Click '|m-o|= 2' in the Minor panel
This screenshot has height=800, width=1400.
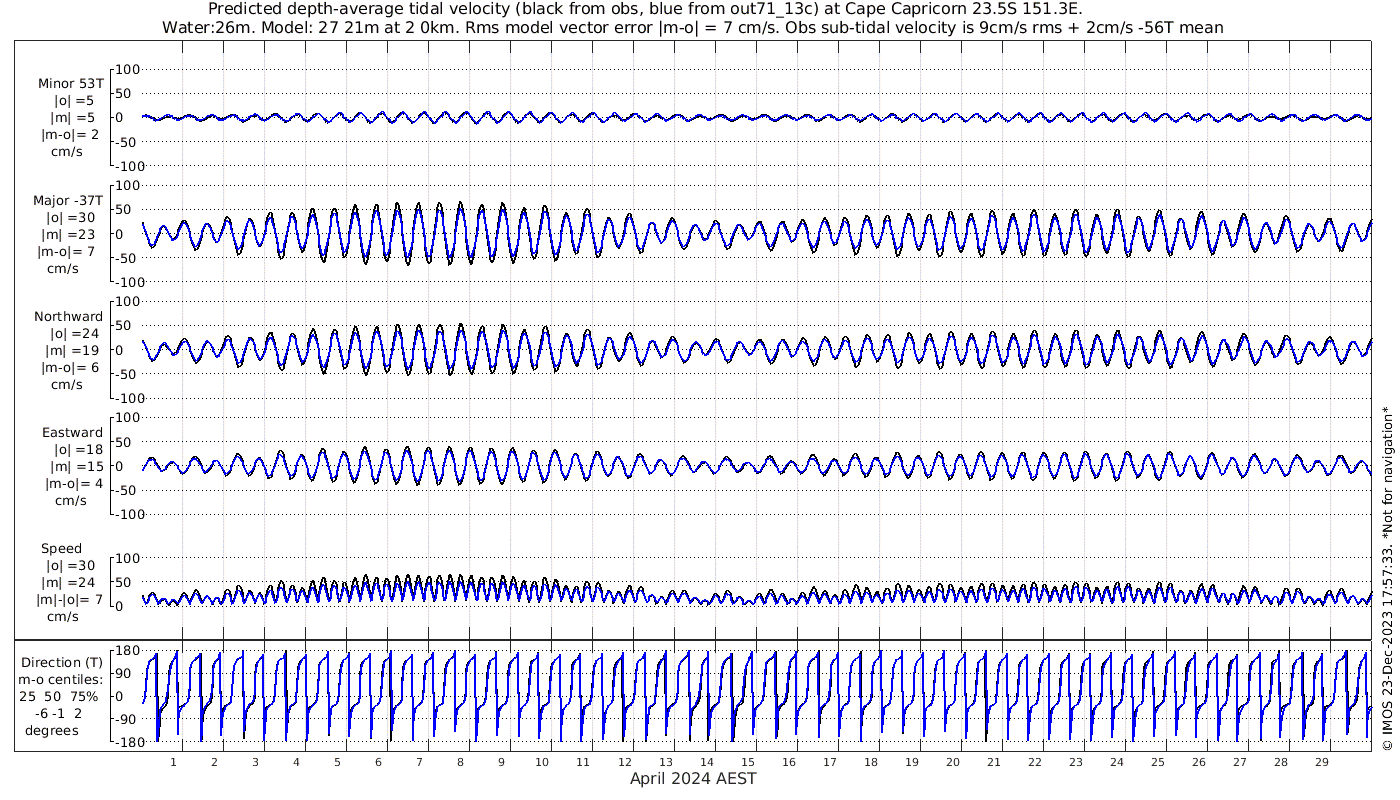coord(70,135)
